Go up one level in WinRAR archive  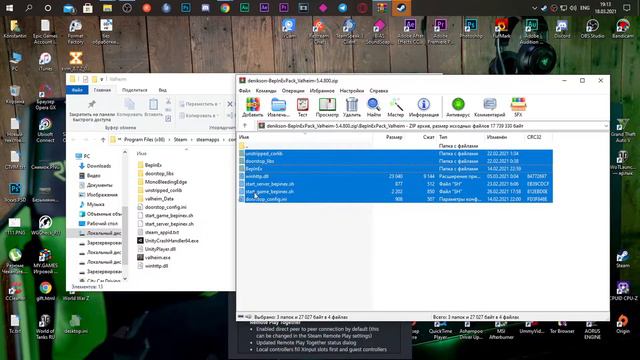point(245,126)
